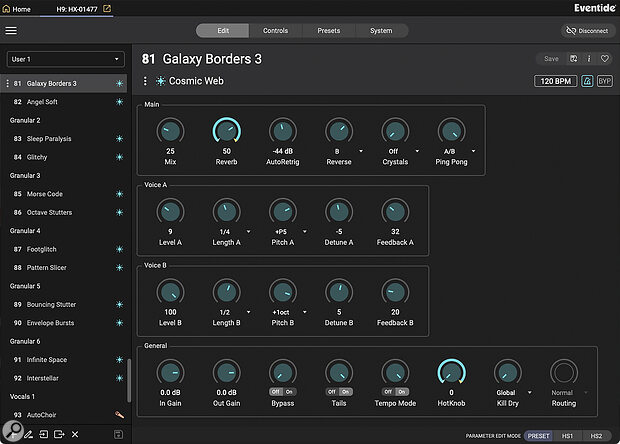The image size is (620, 444).
Task: Switch to the Presets tab
Action: coord(329,30)
